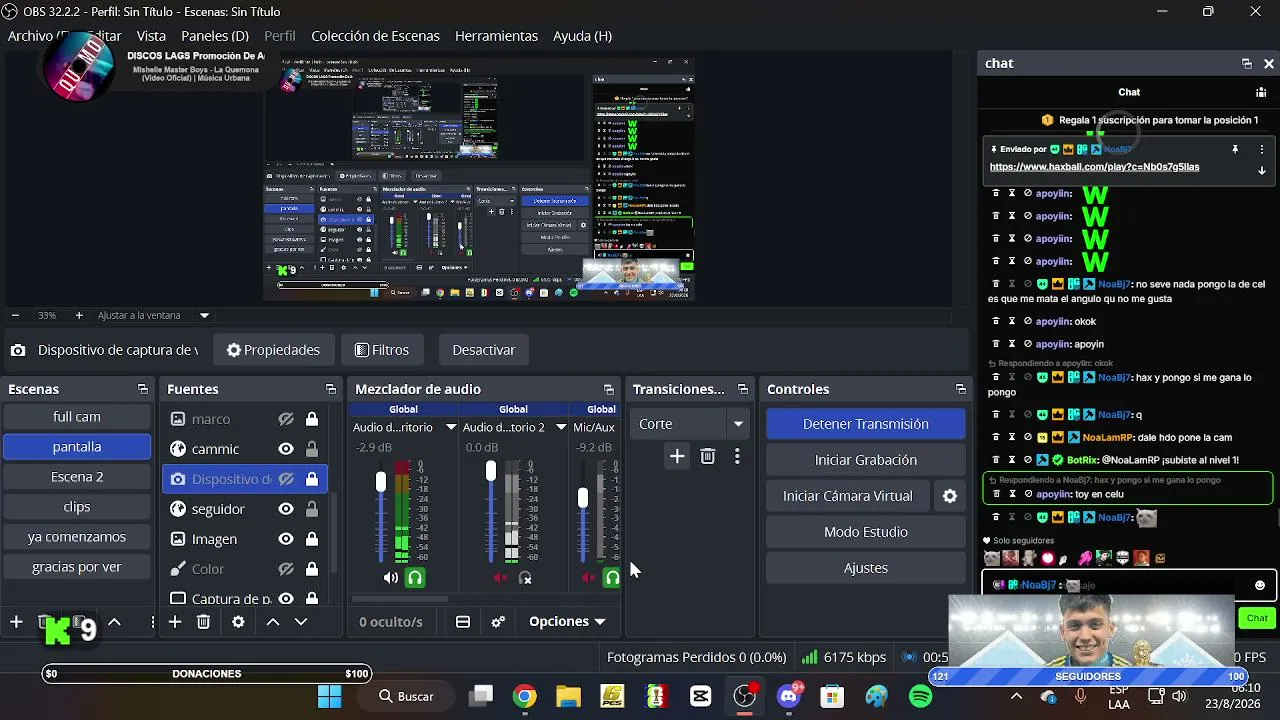Image resolution: width=1280 pixels, height=720 pixels.
Task: Open the Paneles menu
Action: click(215, 36)
